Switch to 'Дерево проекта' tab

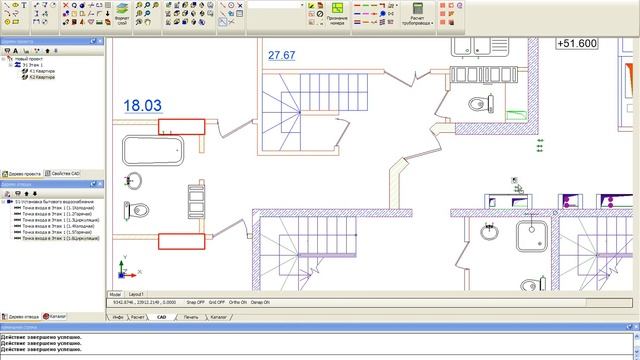22,174
